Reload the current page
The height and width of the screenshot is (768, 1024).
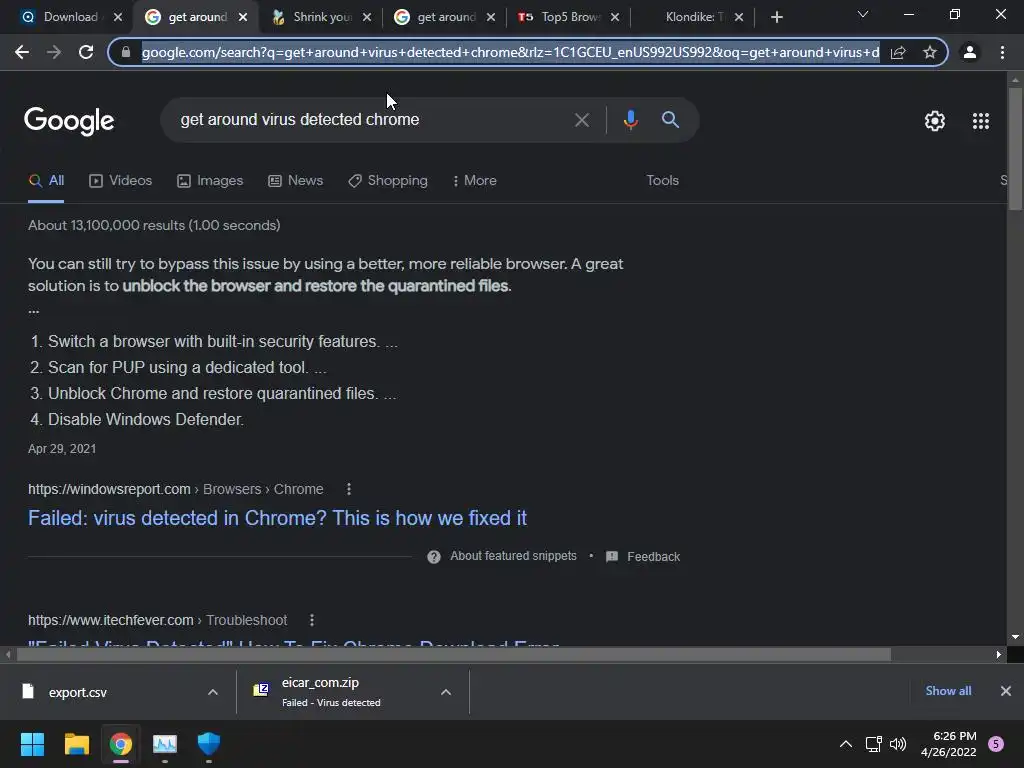click(x=86, y=52)
